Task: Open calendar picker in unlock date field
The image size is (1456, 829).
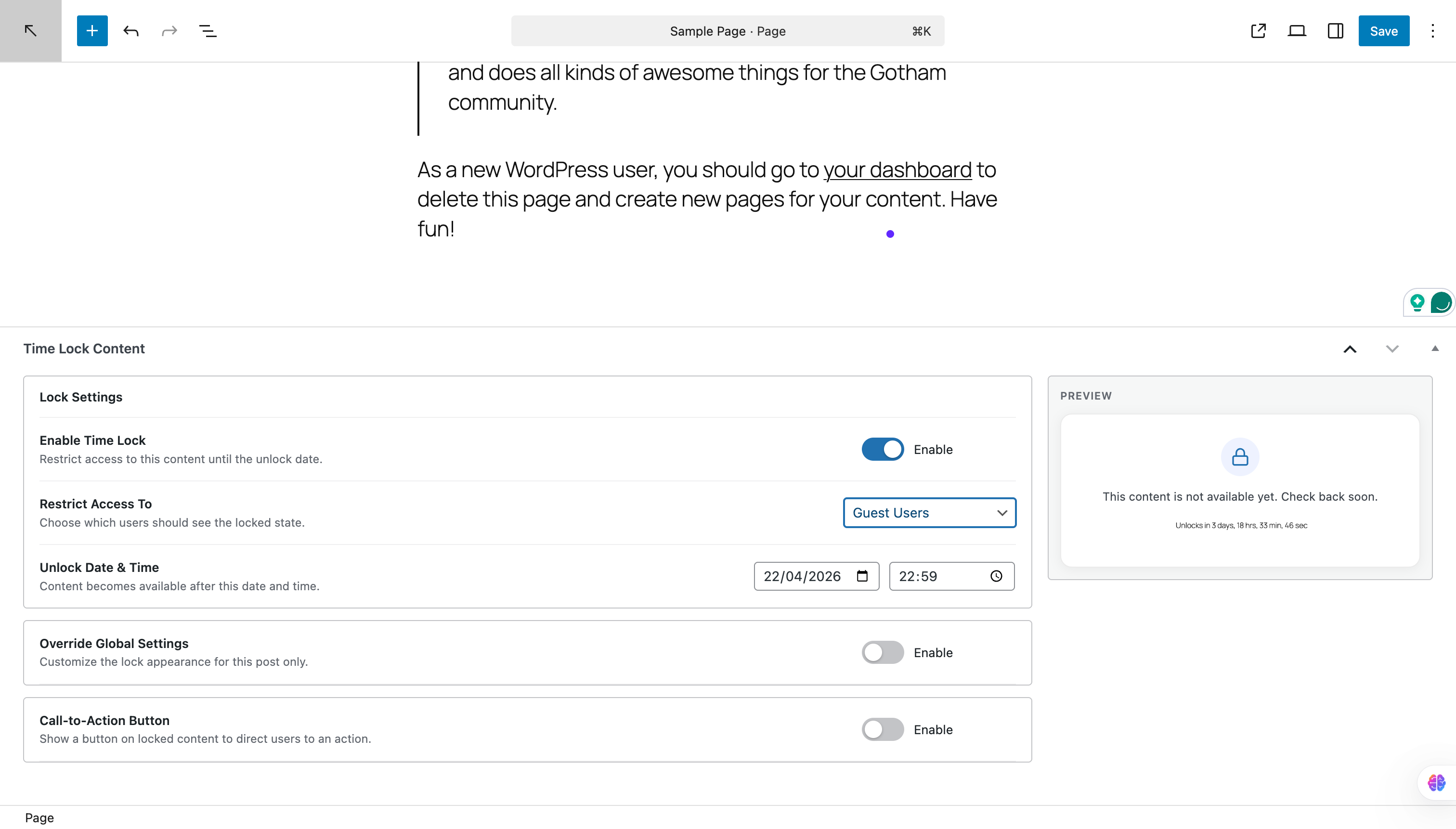Action: tap(862, 576)
